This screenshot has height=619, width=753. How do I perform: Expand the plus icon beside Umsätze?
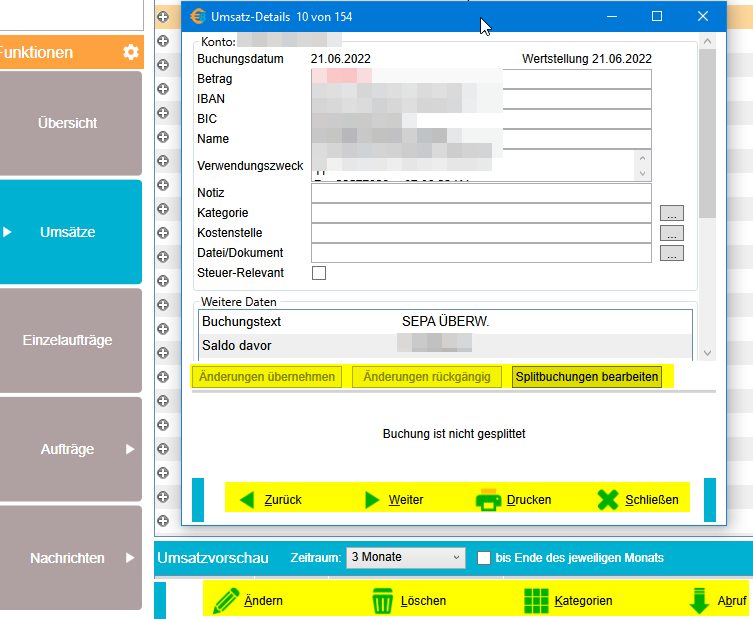[x=163, y=233]
